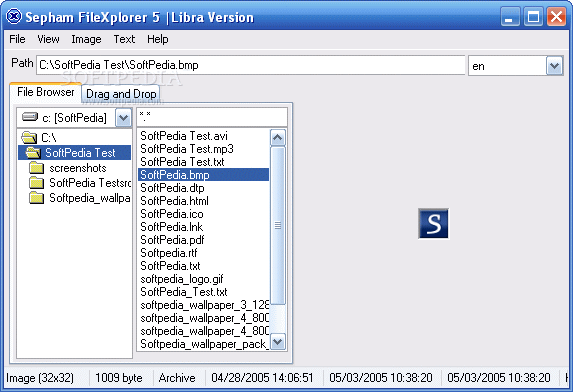
Task: Open the Image menu
Action: 86,39
